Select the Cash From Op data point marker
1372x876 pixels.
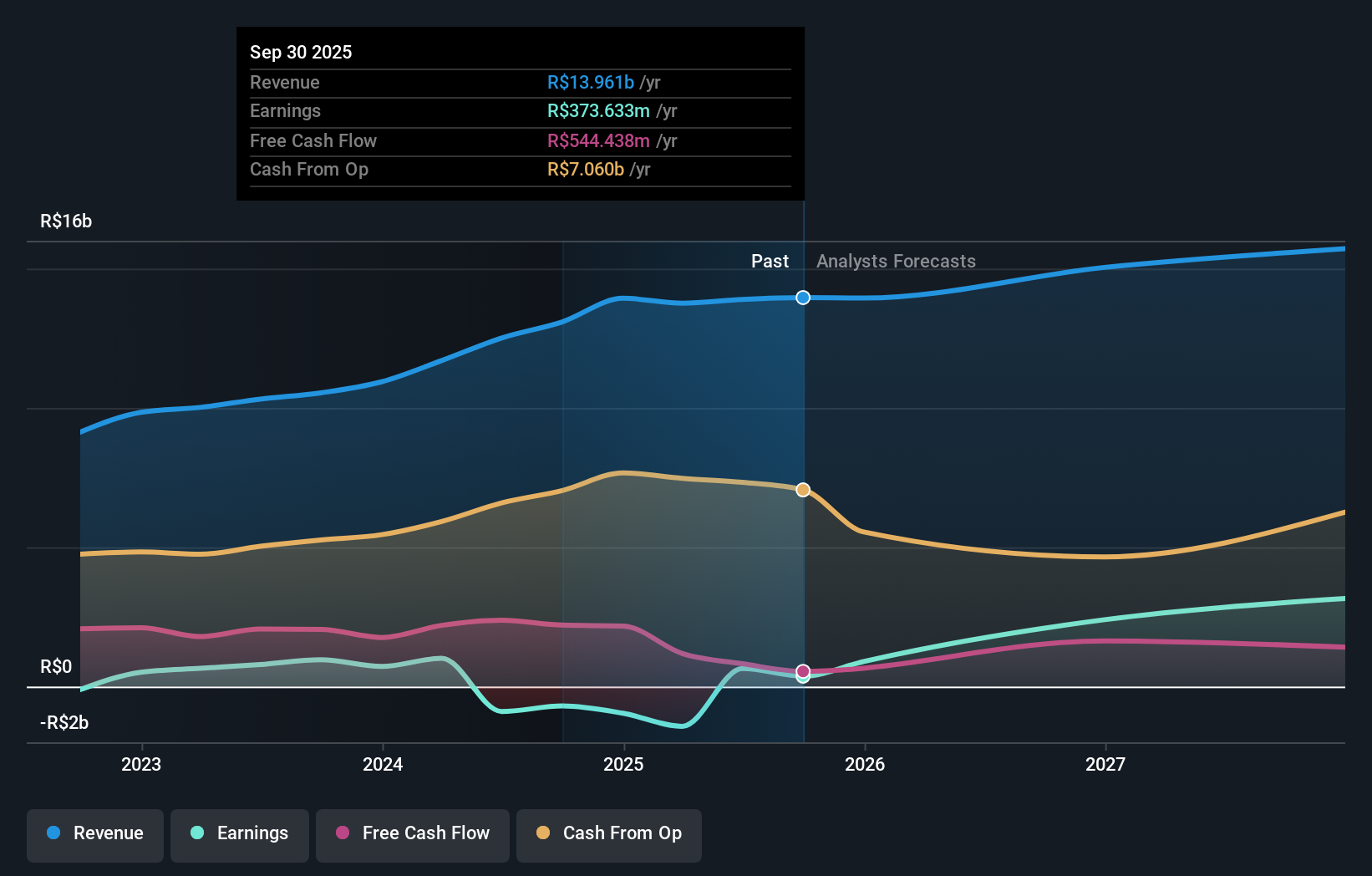click(802, 489)
